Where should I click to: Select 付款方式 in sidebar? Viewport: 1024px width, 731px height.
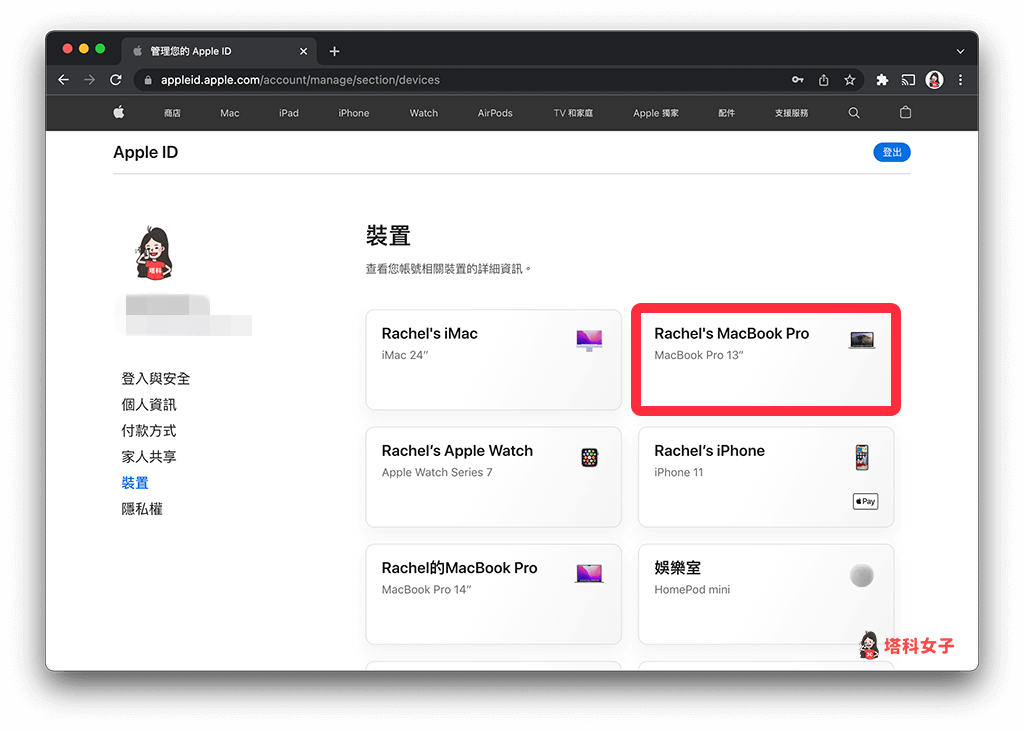click(x=149, y=431)
